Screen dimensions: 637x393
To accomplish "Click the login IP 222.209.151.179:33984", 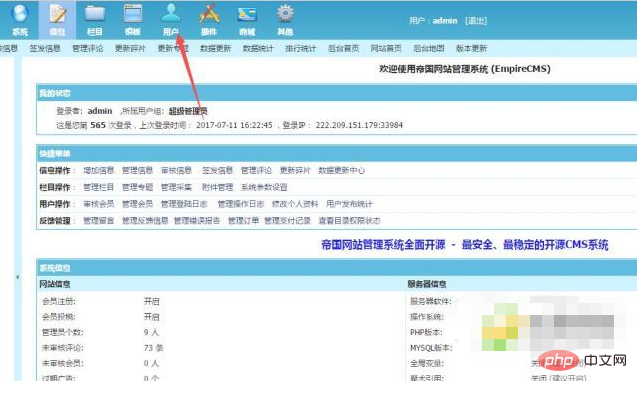I will pos(359,125).
